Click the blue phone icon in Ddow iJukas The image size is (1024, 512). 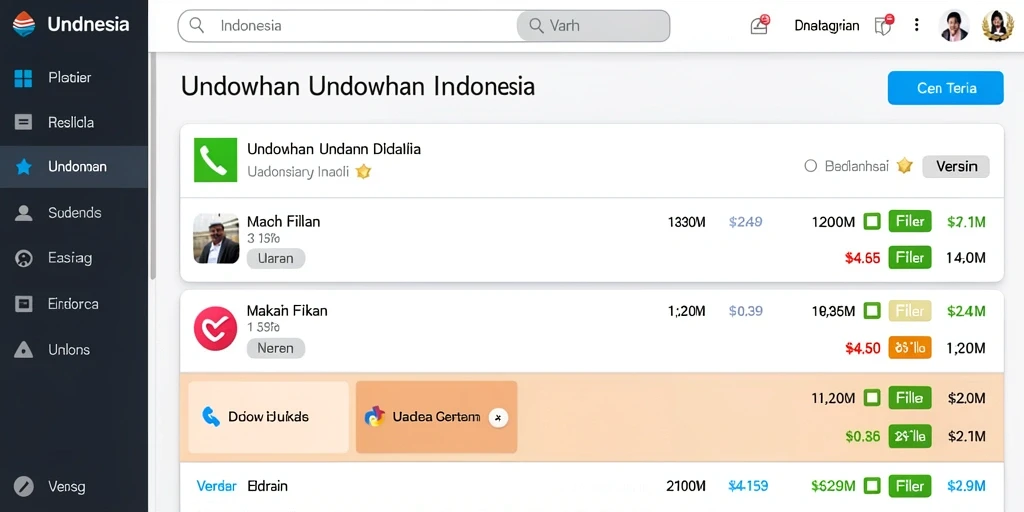211,417
